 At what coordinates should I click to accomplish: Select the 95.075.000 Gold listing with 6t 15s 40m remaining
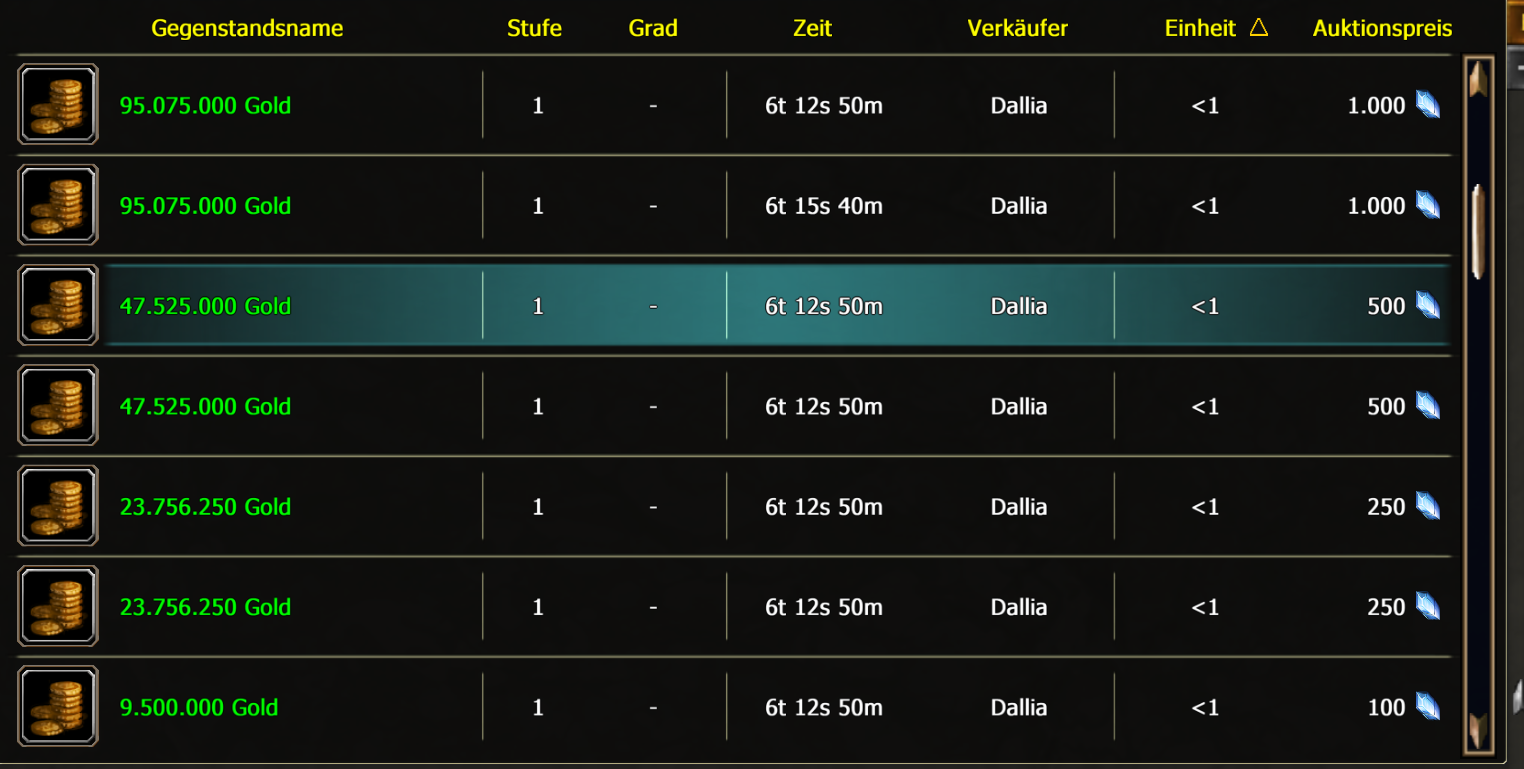click(205, 206)
